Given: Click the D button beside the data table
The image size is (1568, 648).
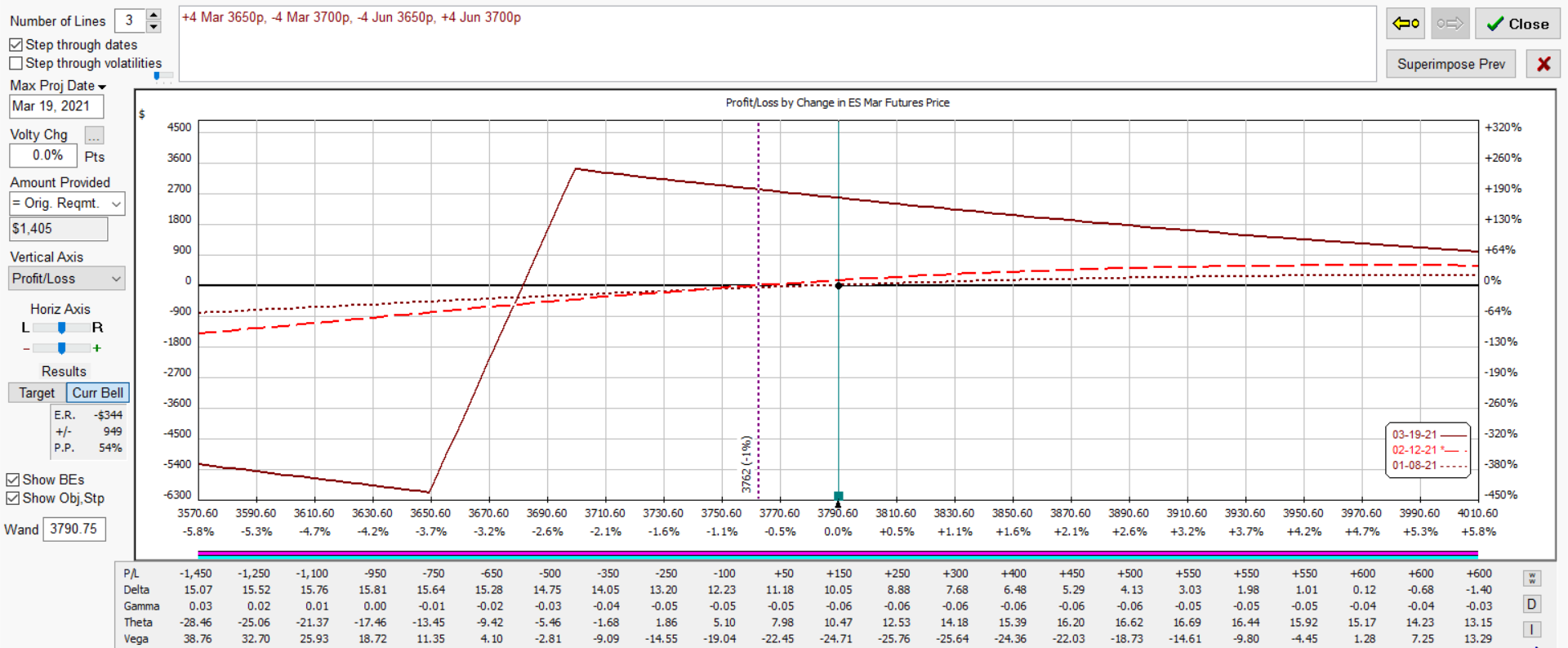Looking at the screenshot, I should point(1532,605).
